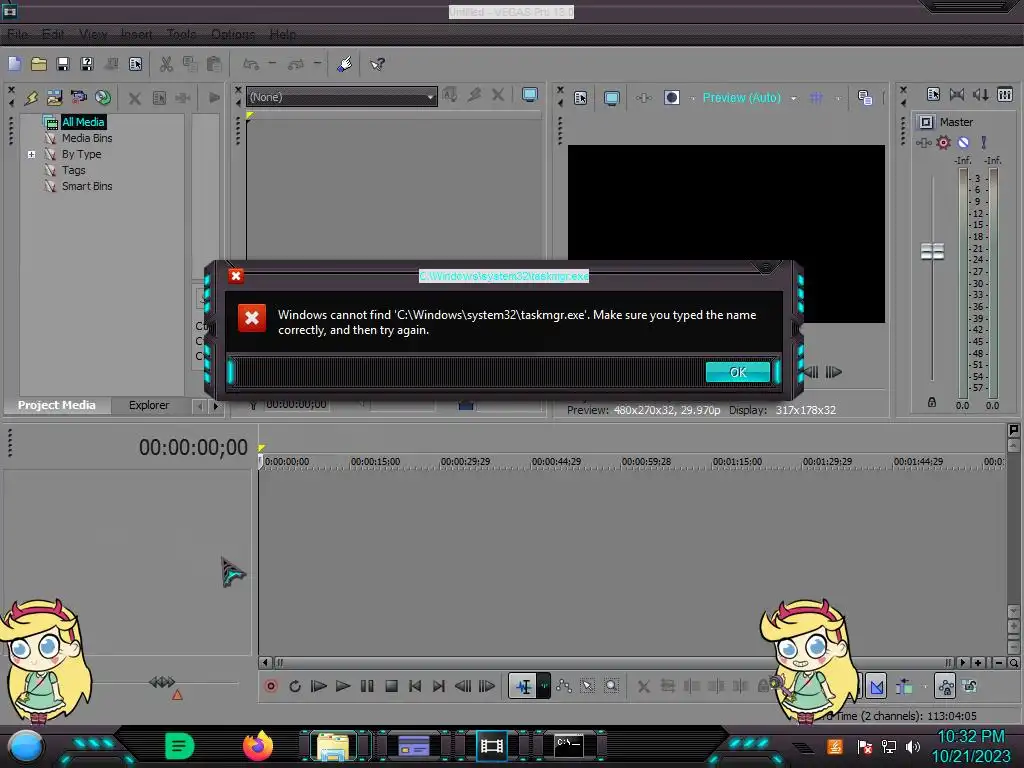Lock the Master fader channels
This screenshot has height=768, width=1024.
click(932, 402)
